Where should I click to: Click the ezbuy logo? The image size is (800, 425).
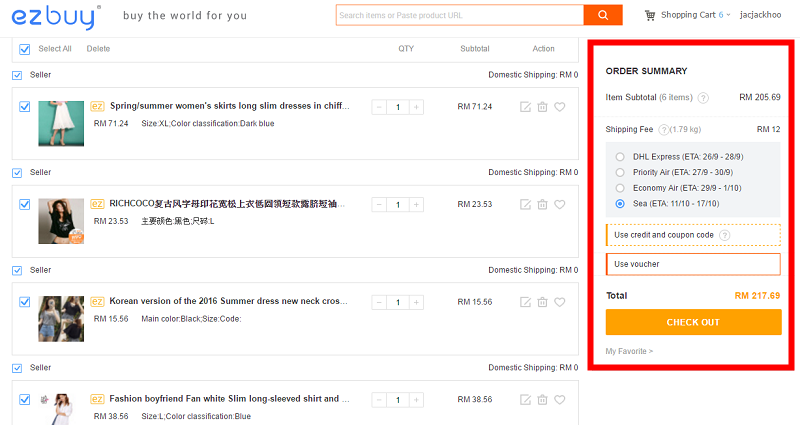(x=56, y=17)
